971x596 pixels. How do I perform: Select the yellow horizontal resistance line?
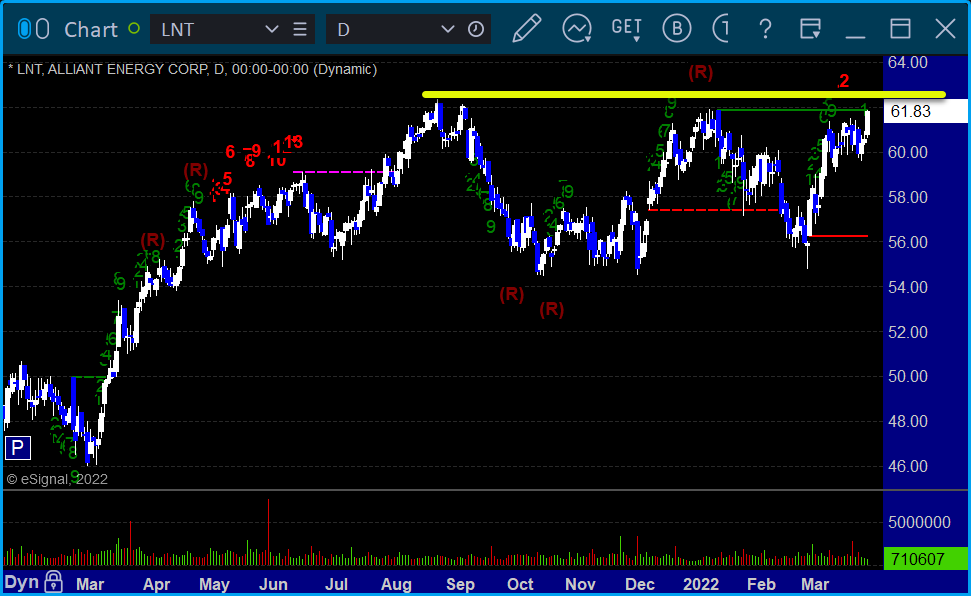click(684, 95)
